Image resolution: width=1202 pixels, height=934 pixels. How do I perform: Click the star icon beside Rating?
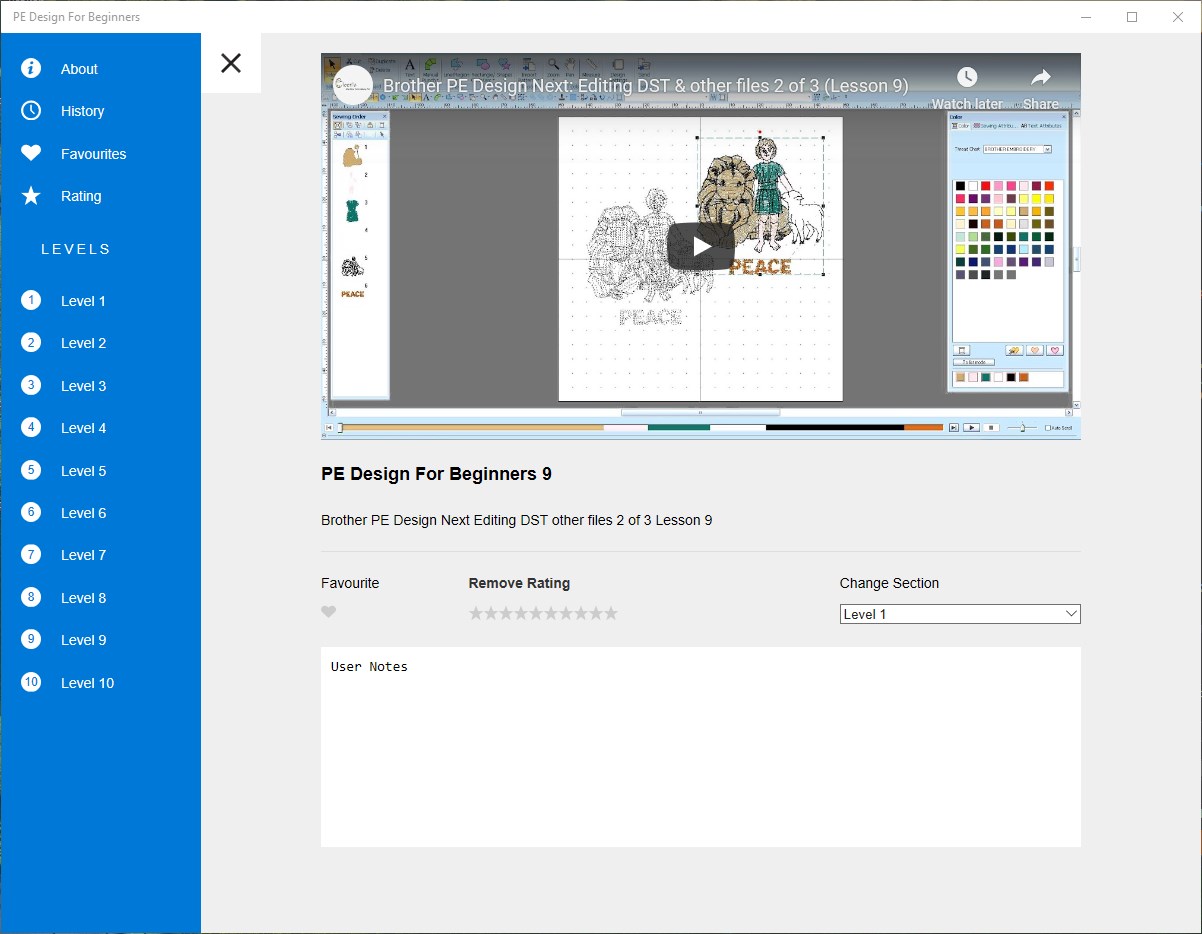click(x=31, y=195)
